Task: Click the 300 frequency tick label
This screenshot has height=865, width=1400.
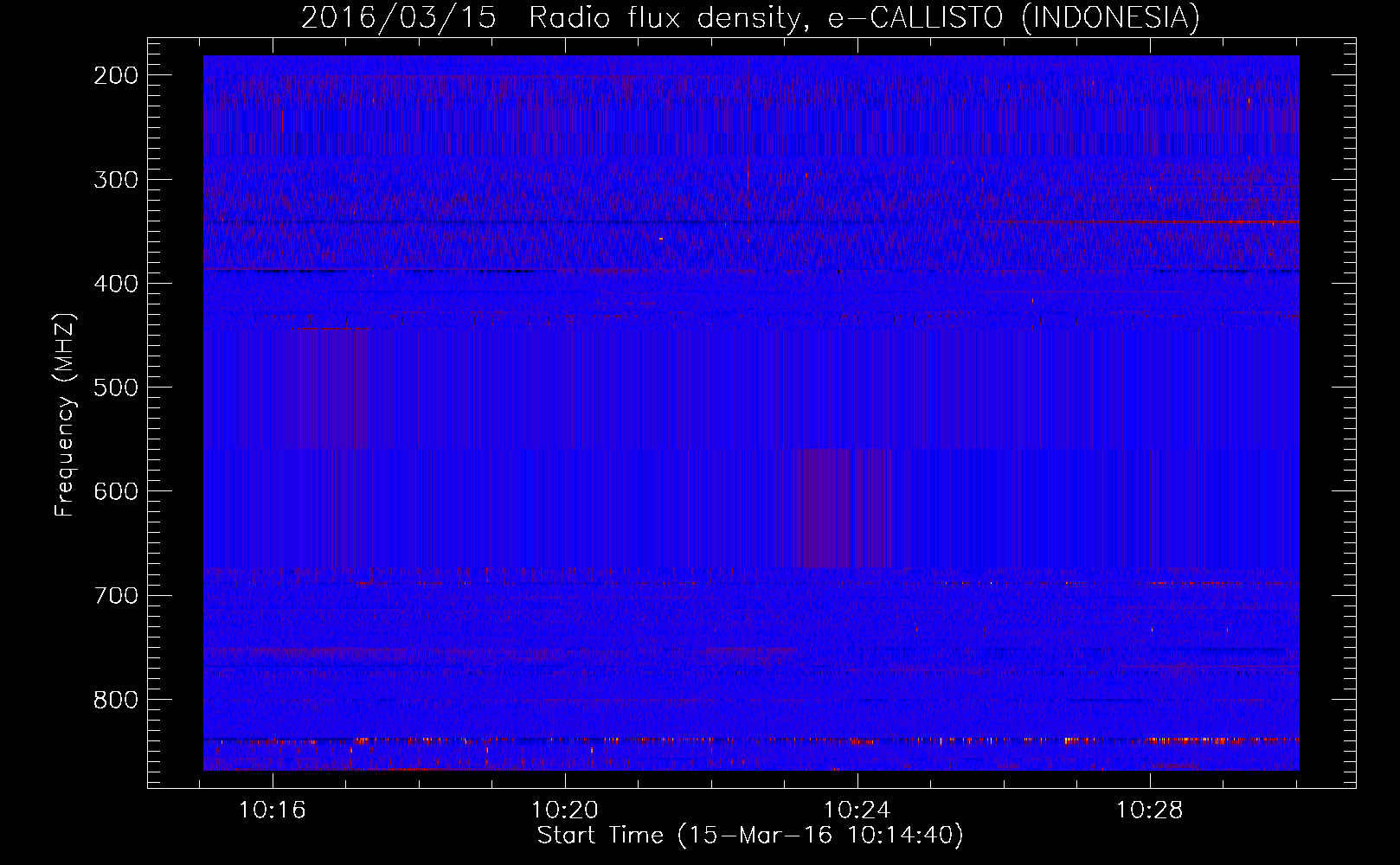Action: (115, 180)
